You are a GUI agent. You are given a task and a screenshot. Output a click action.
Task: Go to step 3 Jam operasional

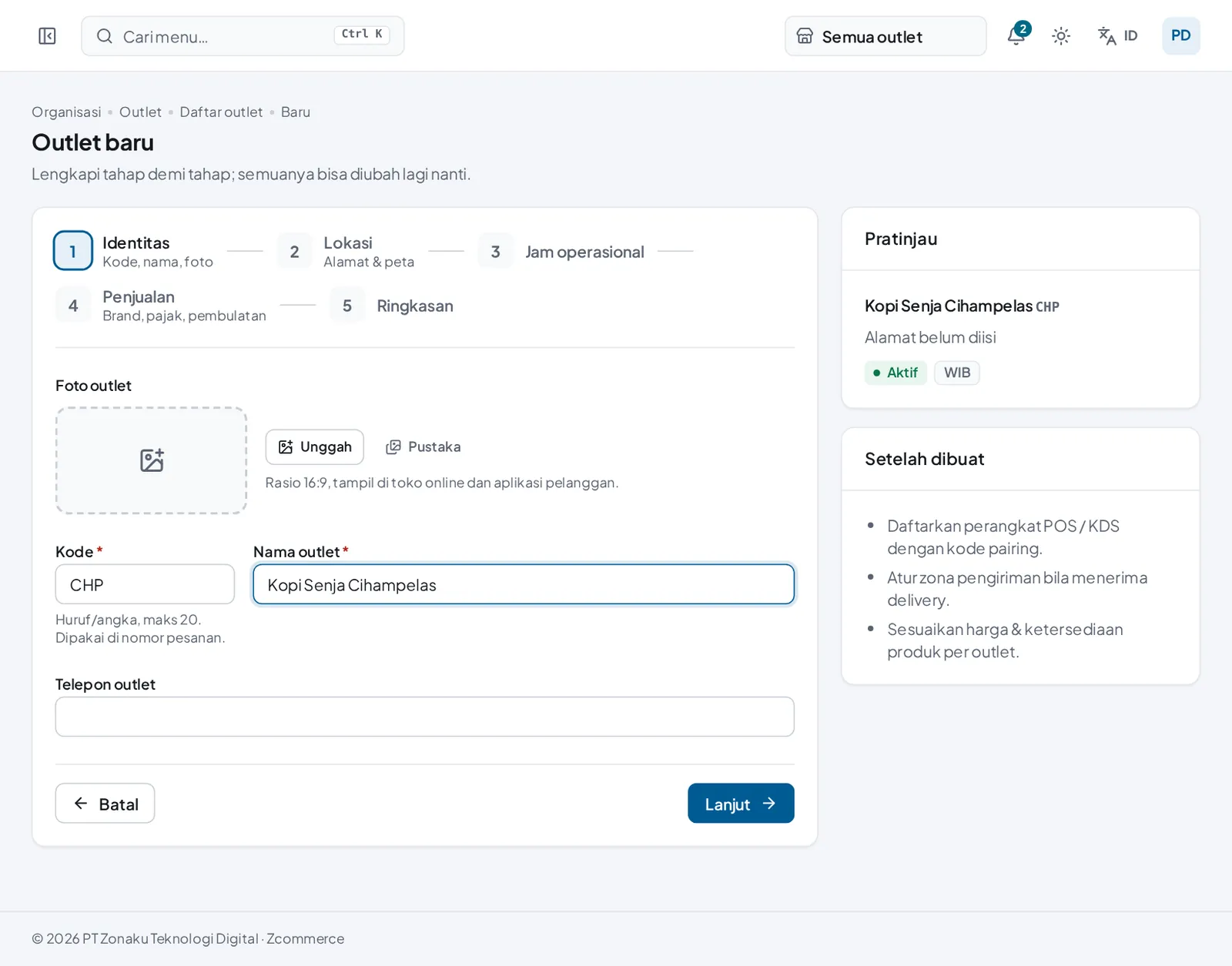click(x=561, y=252)
